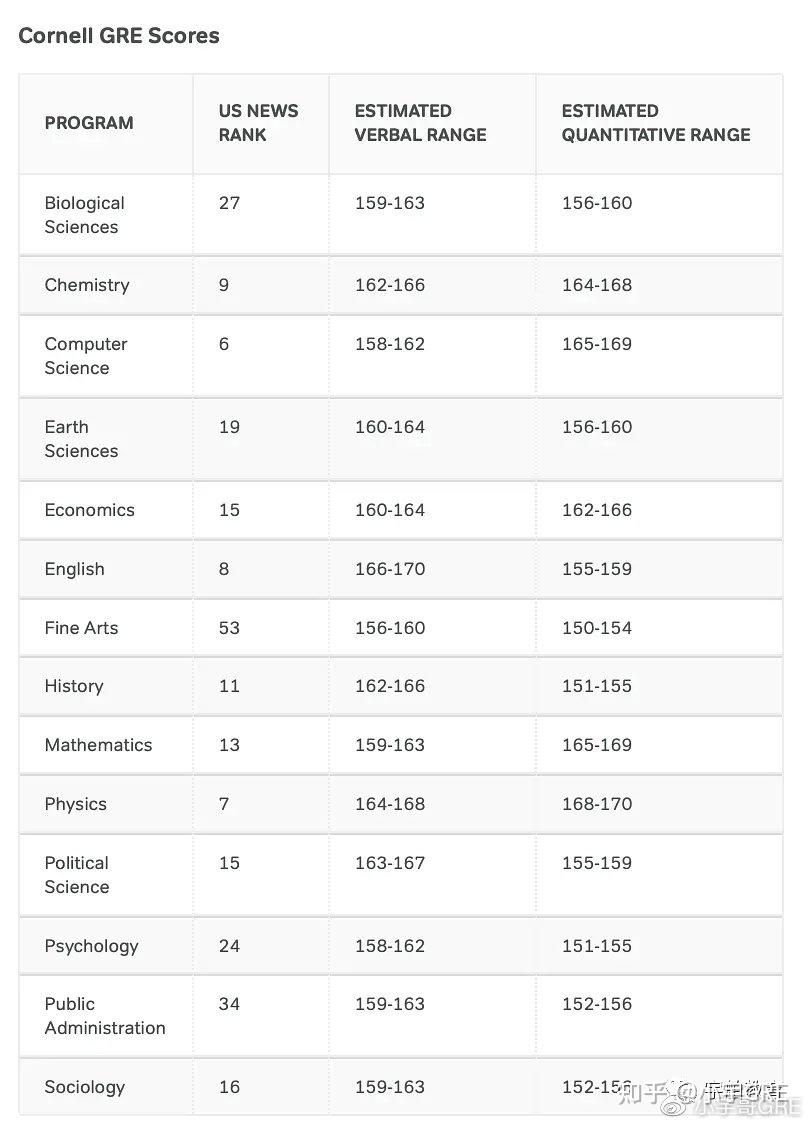Screen dimensions: 810x1126
Task: Click the ESTIMATED QUANTITATIVE RANGE header
Action: 655,123
